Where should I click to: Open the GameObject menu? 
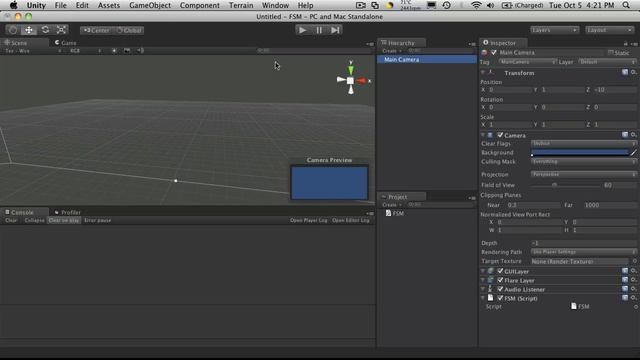pos(150,5)
